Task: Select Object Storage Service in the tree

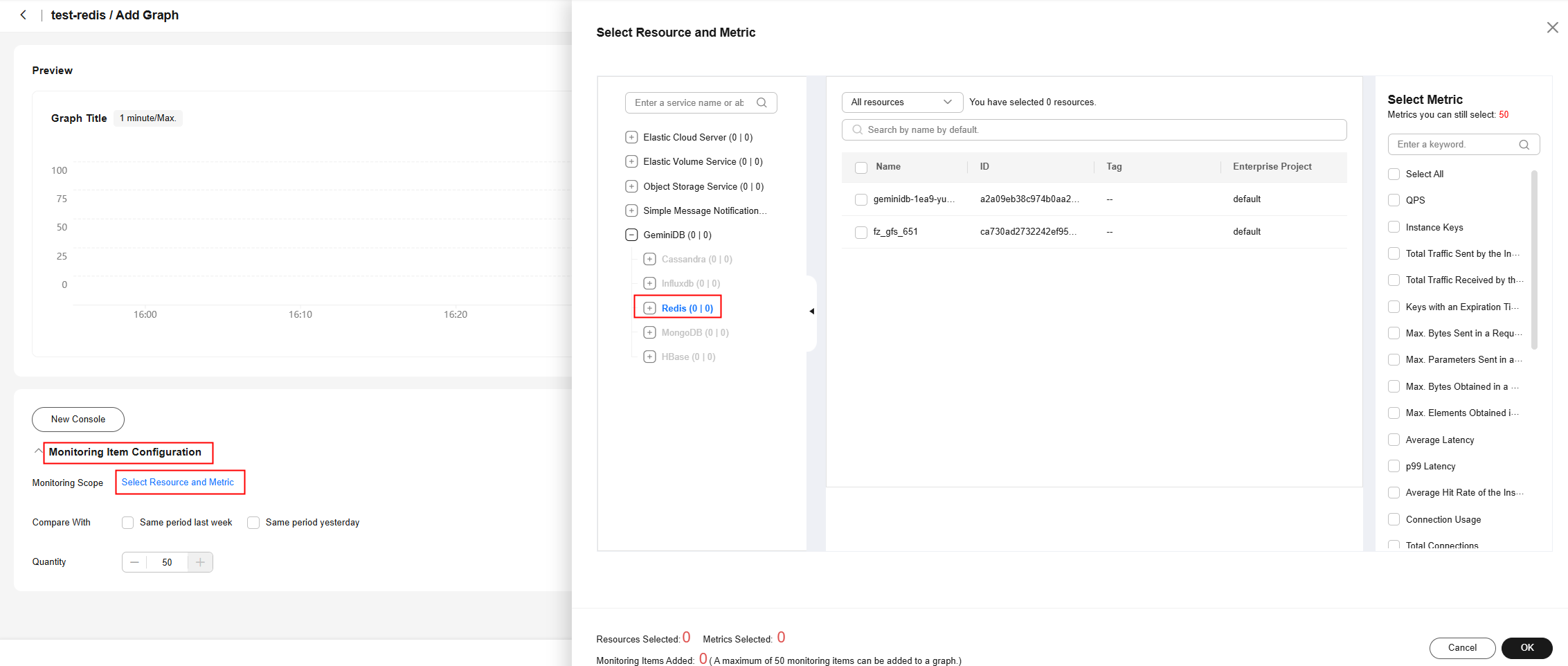Action: pyautogui.click(x=703, y=186)
